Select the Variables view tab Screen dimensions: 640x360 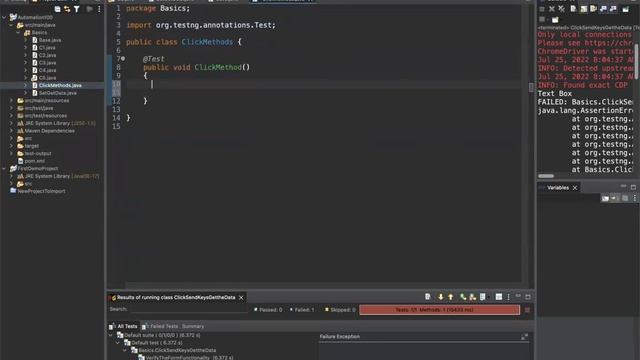[x=558, y=188]
